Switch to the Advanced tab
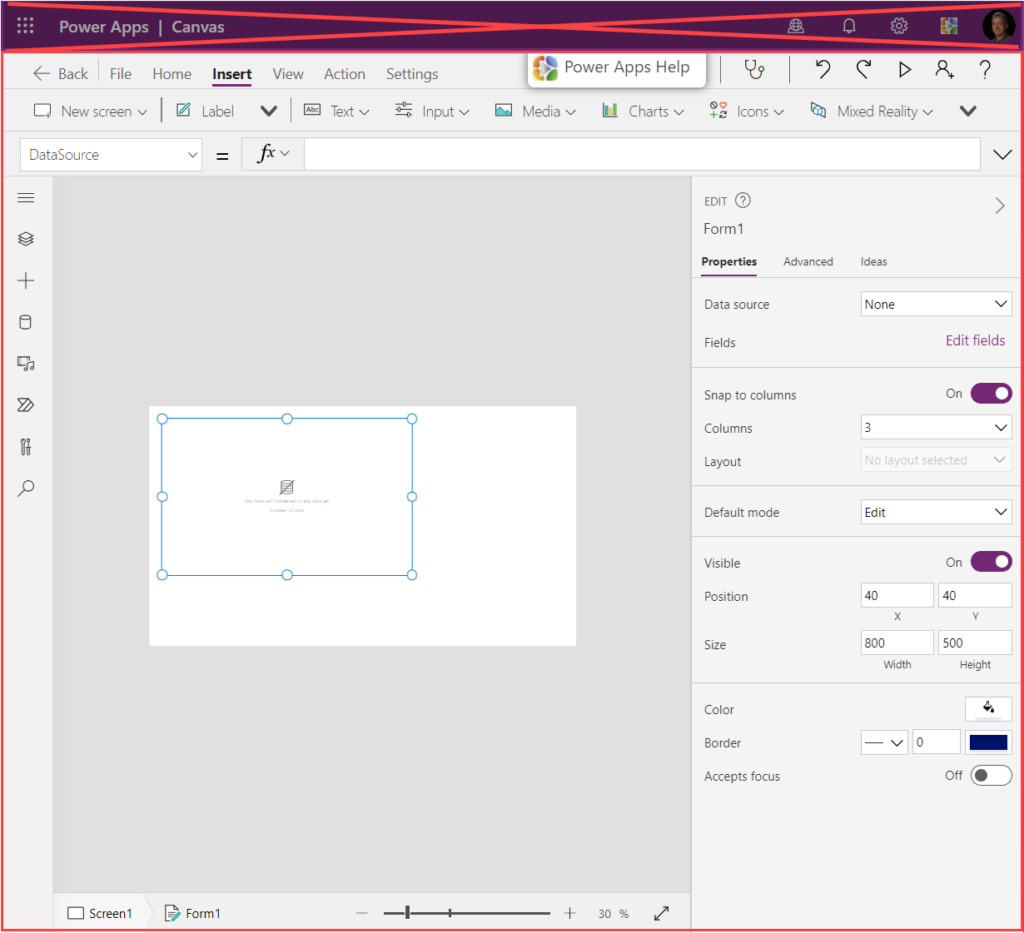Viewport: 1024px width, 933px height. click(x=807, y=262)
